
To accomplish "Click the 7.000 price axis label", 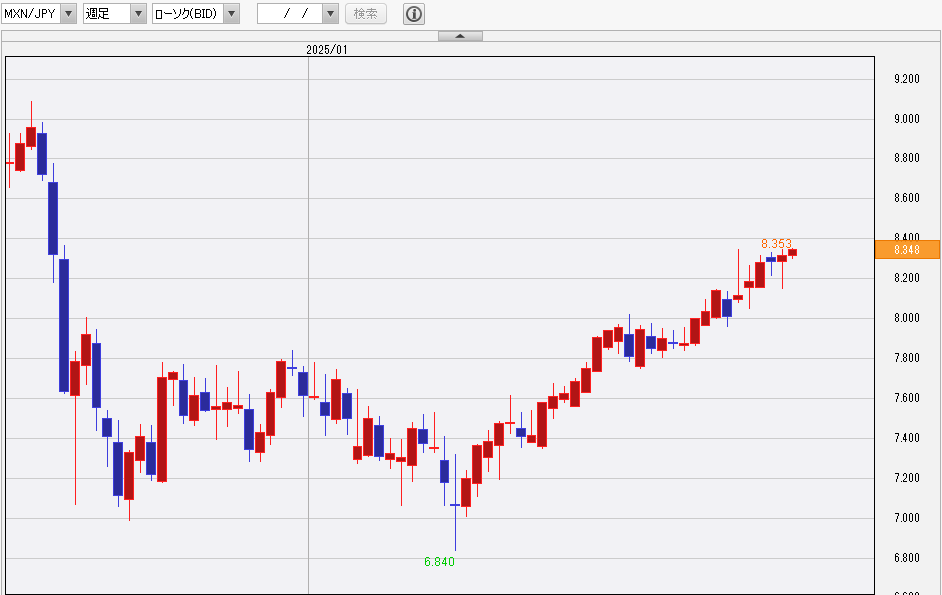I will tap(907, 518).
